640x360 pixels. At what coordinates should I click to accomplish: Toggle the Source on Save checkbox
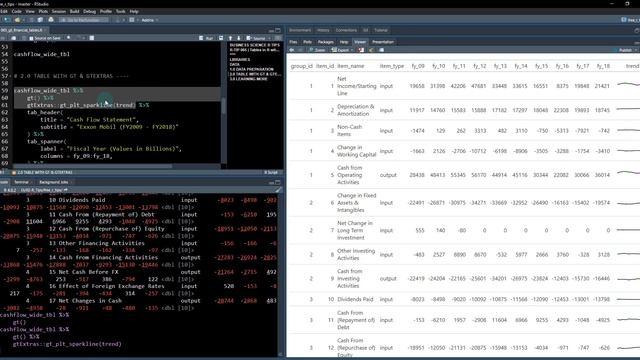tap(31, 38)
